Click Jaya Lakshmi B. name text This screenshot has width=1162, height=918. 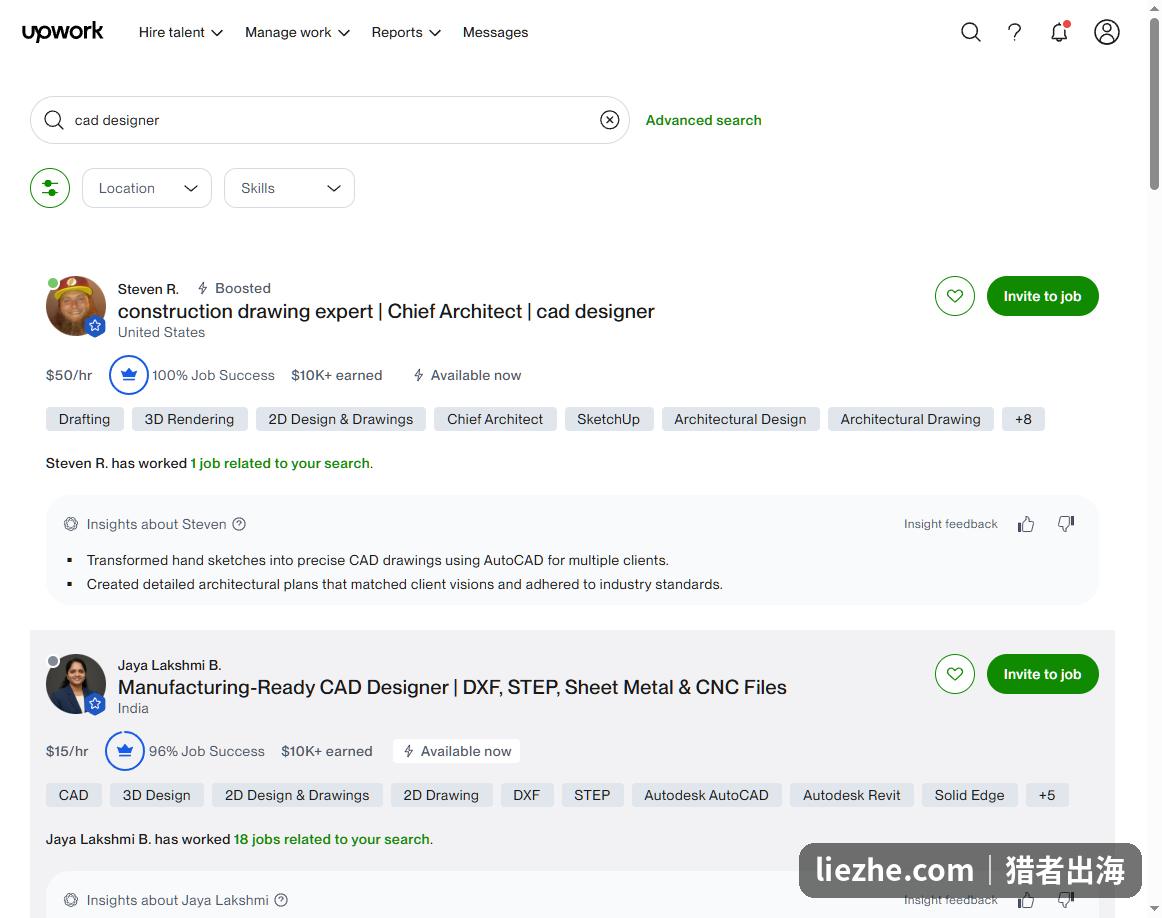(x=170, y=665)
